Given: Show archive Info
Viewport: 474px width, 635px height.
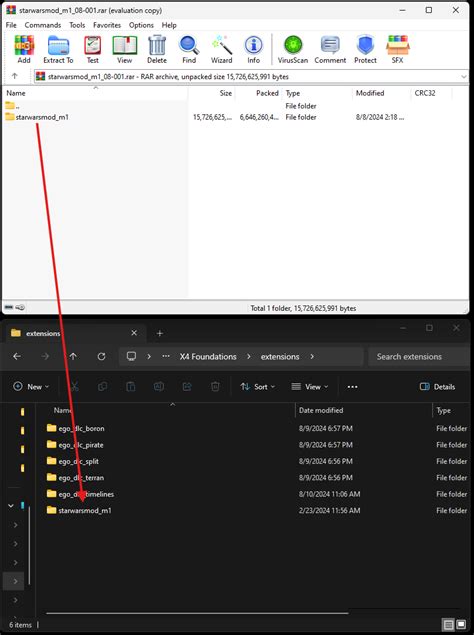Looking at the screenshot, I should pyautogui.click(x=254, y=49).
